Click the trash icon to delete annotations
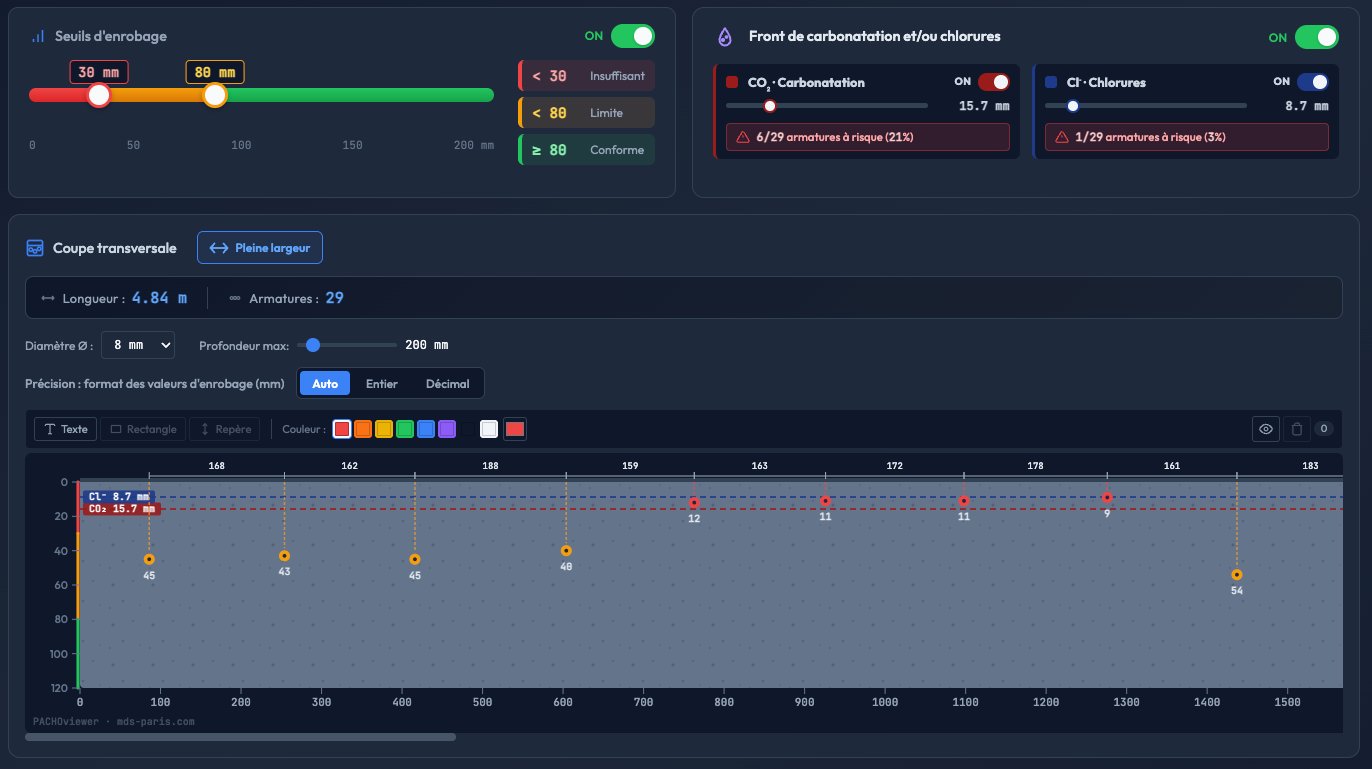 [1296, 429]
